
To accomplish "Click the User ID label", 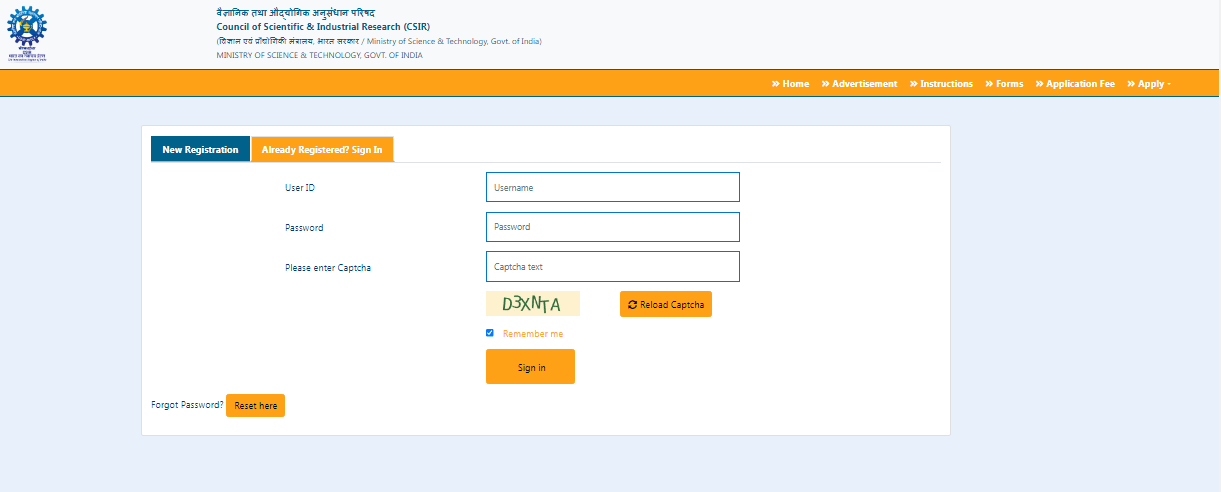I will pos(300,188).
